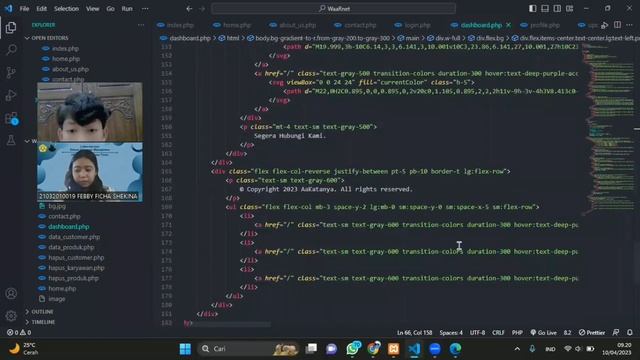Open the Extensions view
The width and height of the screenshot is (640, 360).
point(11,118)
